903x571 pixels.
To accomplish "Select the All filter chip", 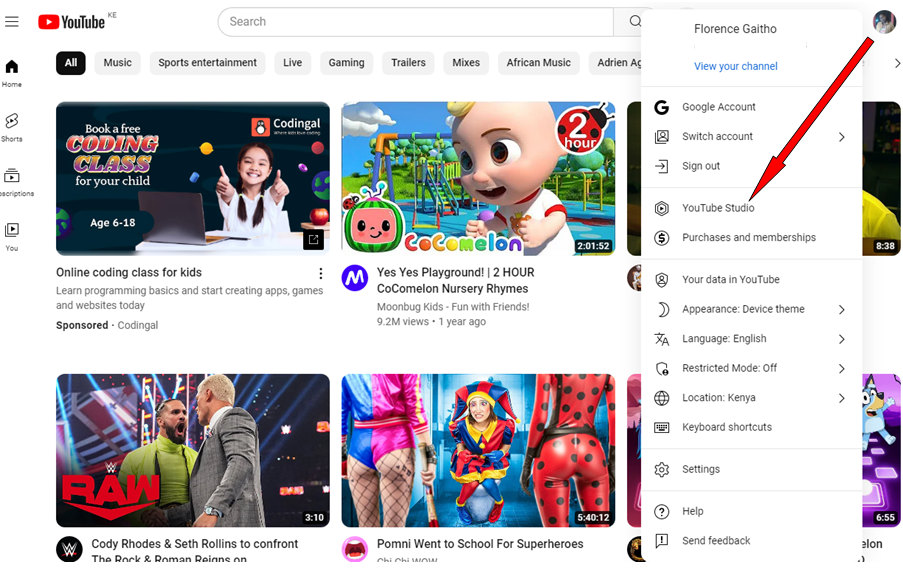I will pyautogui.click(x=71, y=63).
